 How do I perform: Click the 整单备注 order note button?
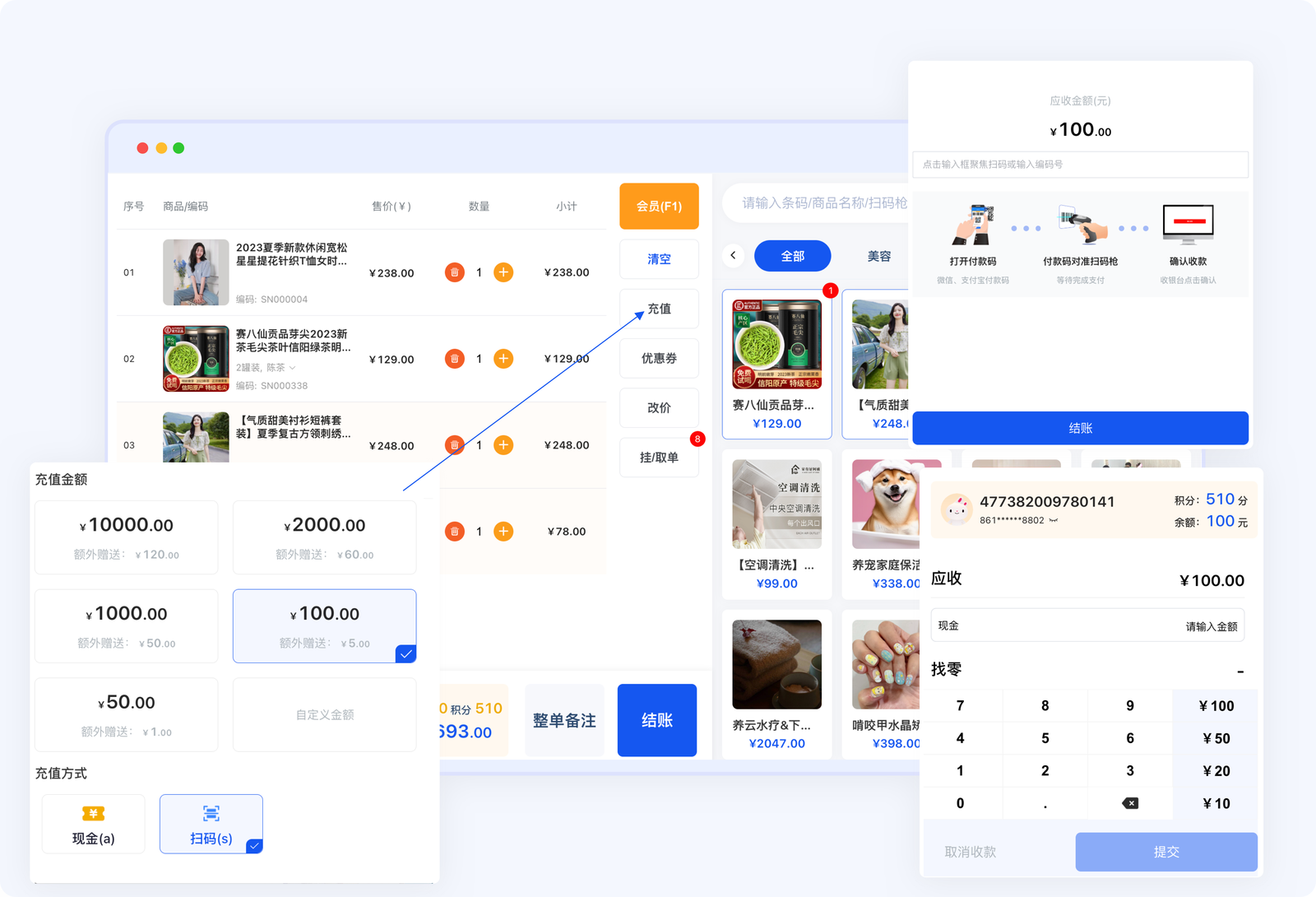point(564,720)
